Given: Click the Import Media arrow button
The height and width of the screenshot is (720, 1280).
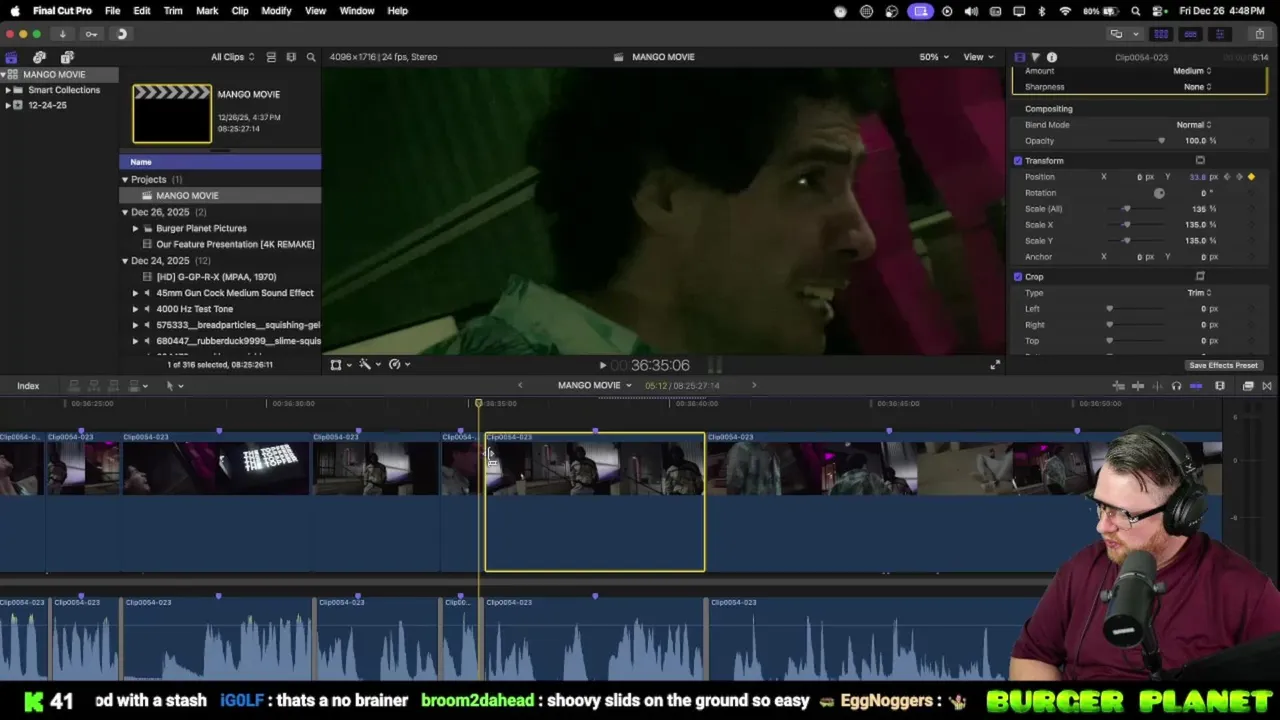Looking at the screenshot, I should coord(62,34).
